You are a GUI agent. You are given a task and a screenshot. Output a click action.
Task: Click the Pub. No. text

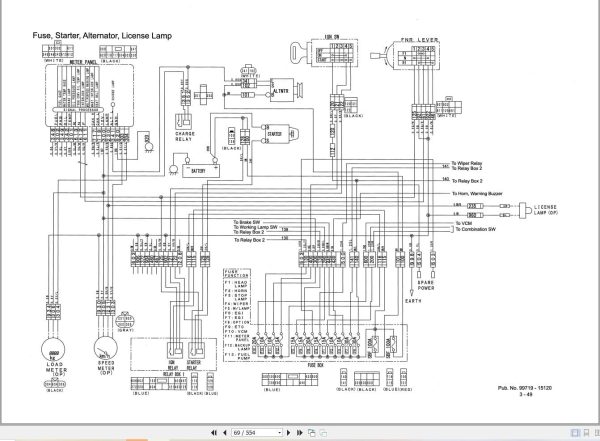point(525,388)
